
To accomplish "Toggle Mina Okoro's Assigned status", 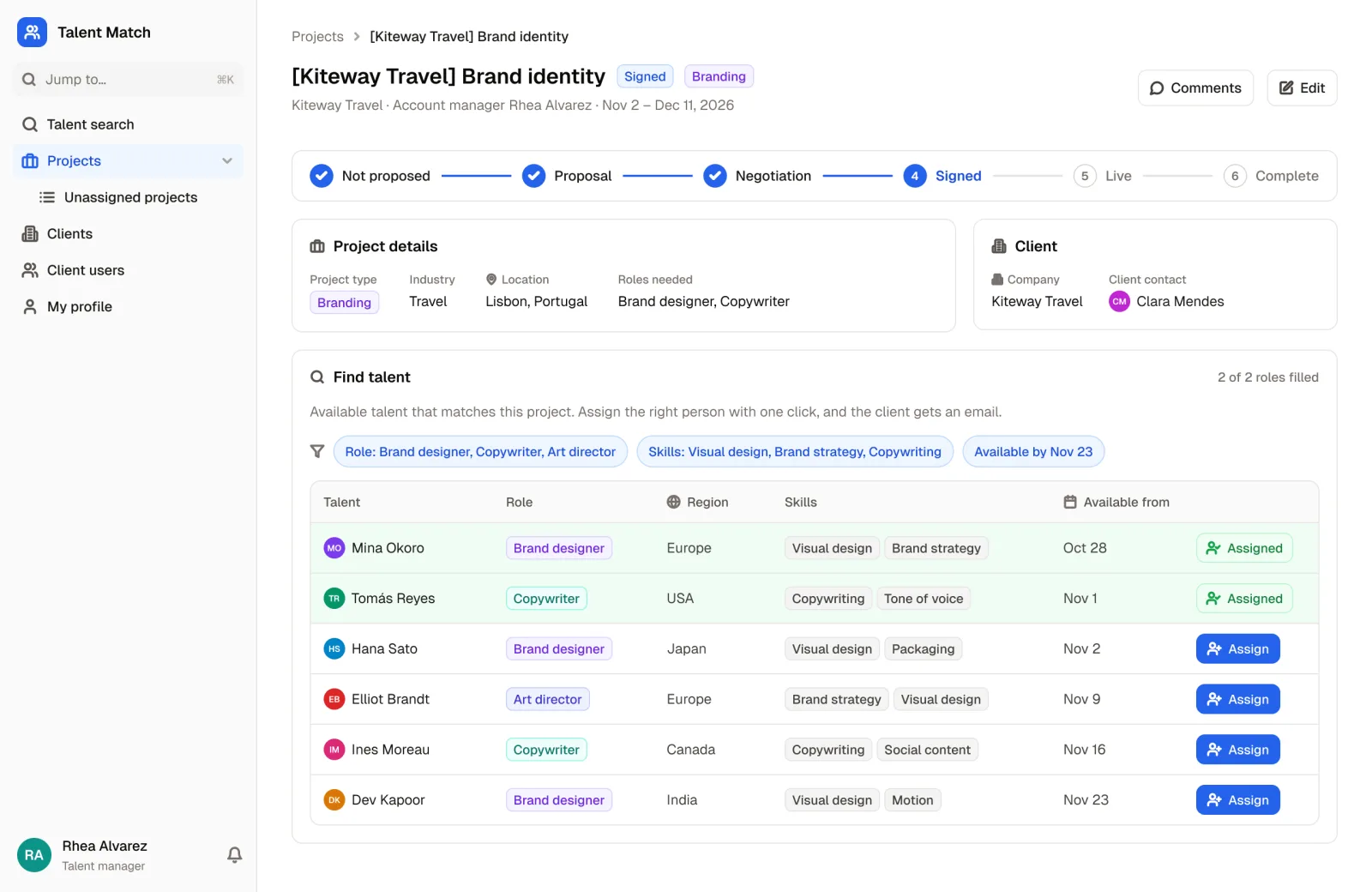I will pyautogui.click(x=1244, y=548).
